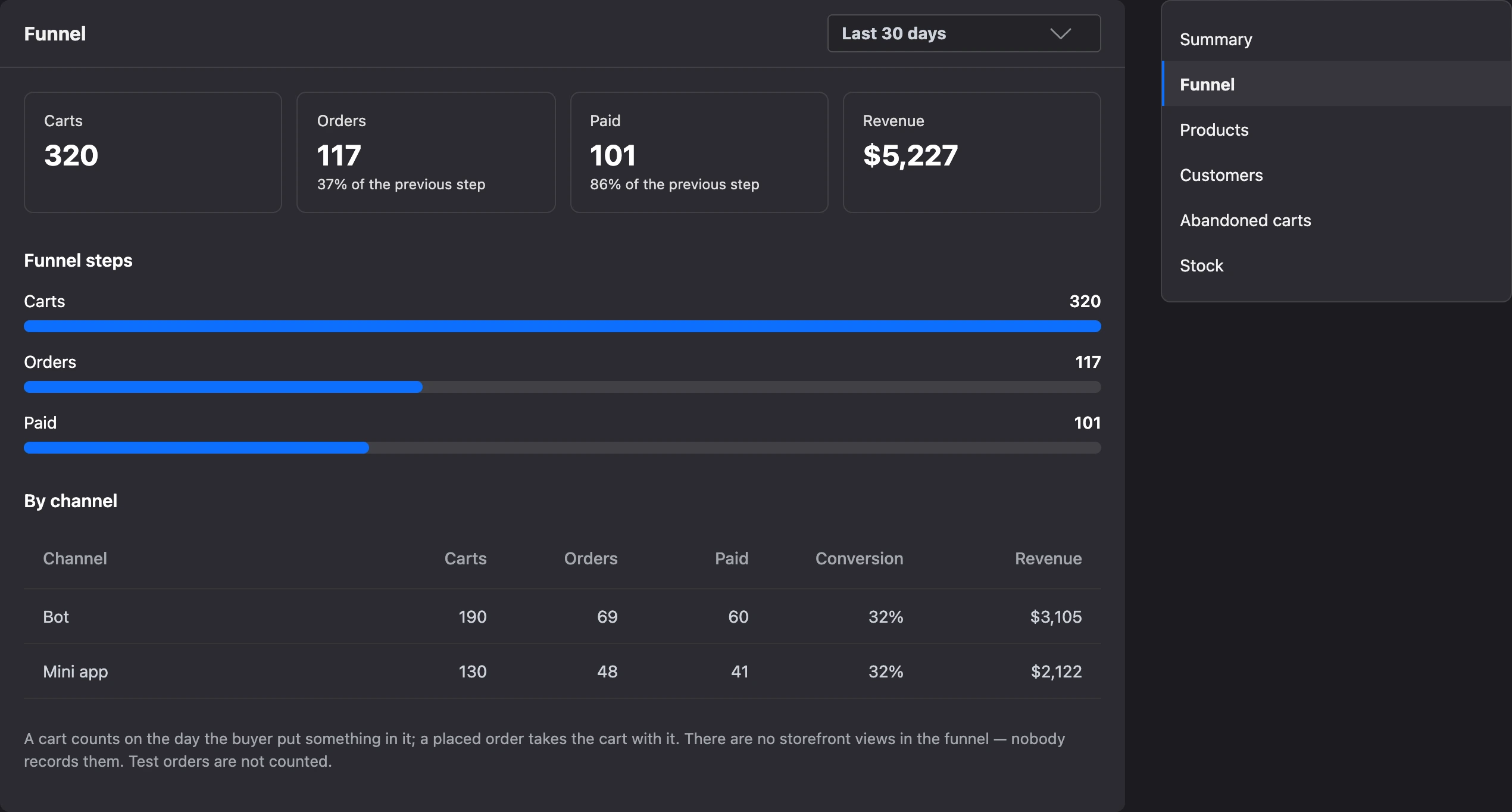Click the Paid 101 summary card
Image resolution: width=1512 pixels, height=812 pixels.
point(699,152)
